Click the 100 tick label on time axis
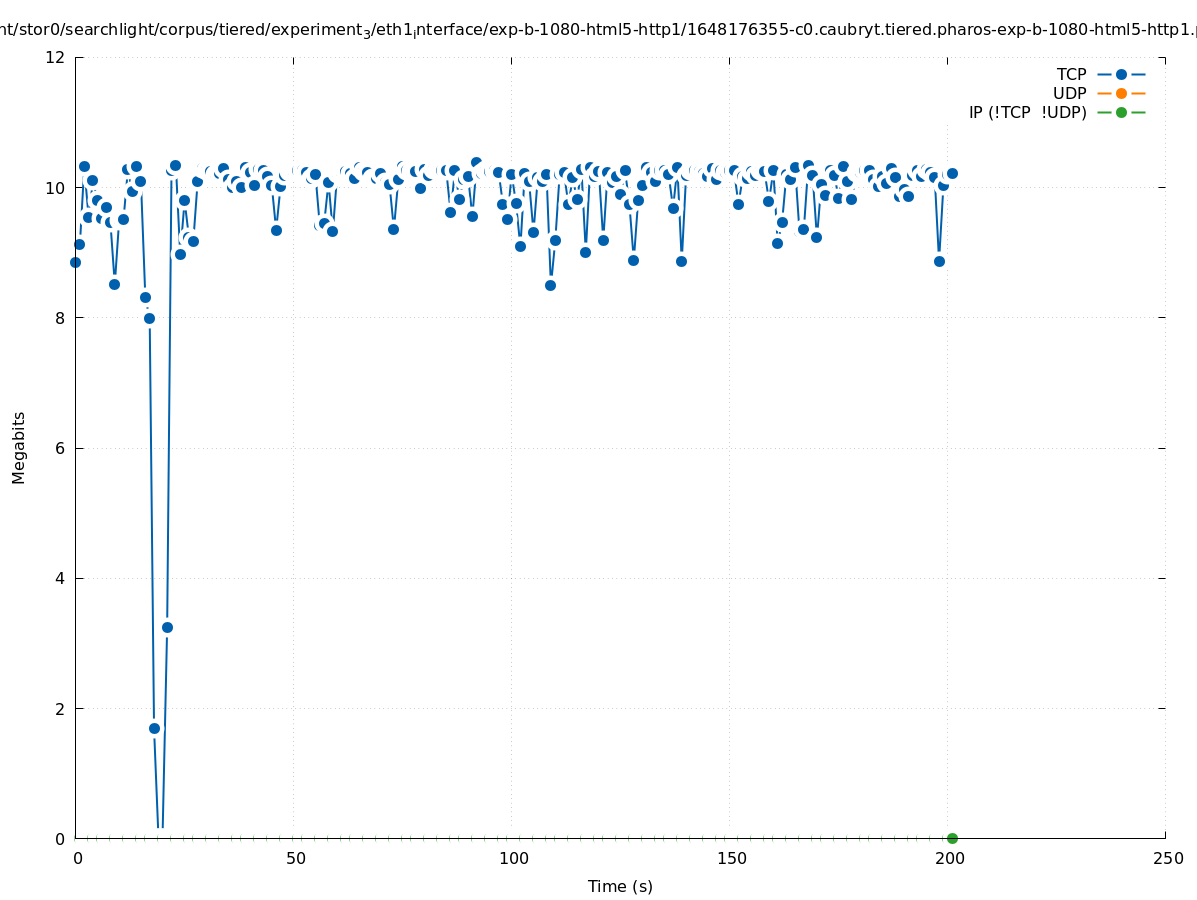Viewport: 1197px width, 900px height. click(x=513, y=858)
